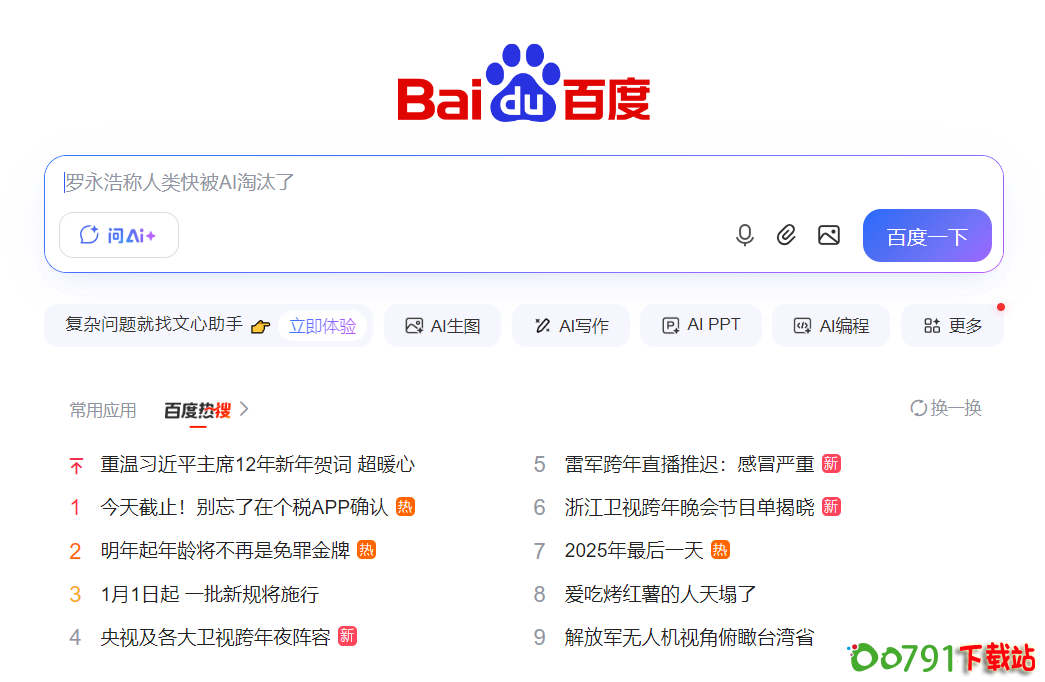Image resolution: width=1045 pixels, height=682 pixels.
Task: Click the microphone voice search icon
Action: point(744,235)
